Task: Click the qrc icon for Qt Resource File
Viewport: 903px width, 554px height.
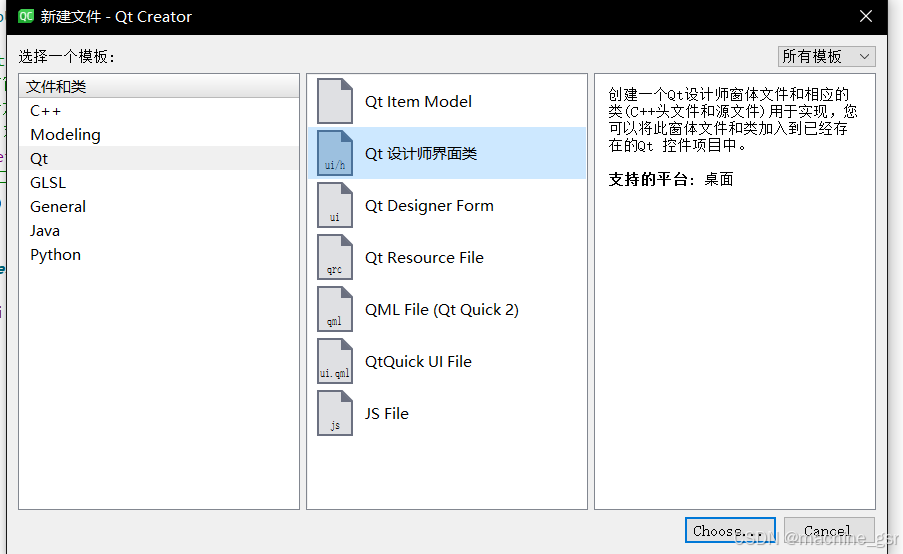Action: click(x=335, y=257)
